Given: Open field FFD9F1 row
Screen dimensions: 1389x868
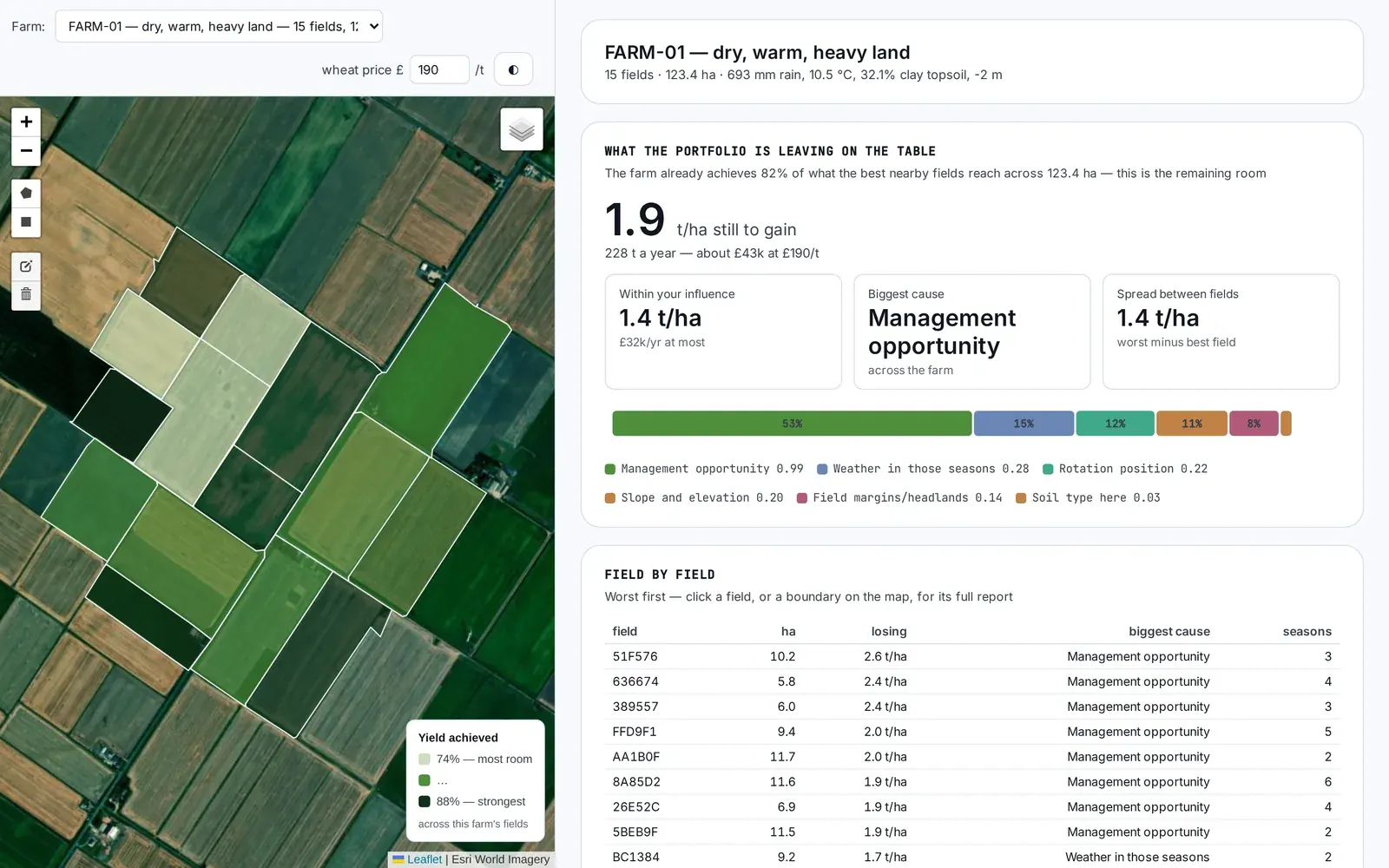Looking at the screenshot, I should pyautogui.click(x=971, y=732).
